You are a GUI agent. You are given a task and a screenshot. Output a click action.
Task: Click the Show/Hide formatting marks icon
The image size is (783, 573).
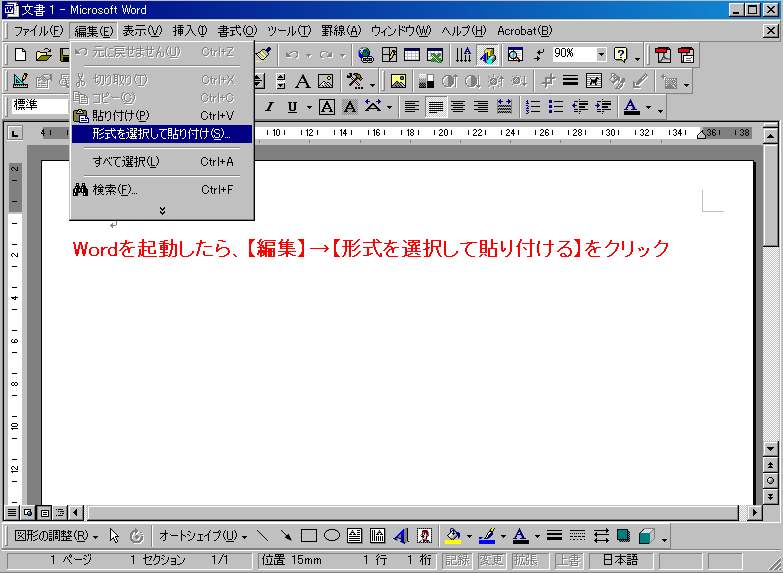point(538,54)
